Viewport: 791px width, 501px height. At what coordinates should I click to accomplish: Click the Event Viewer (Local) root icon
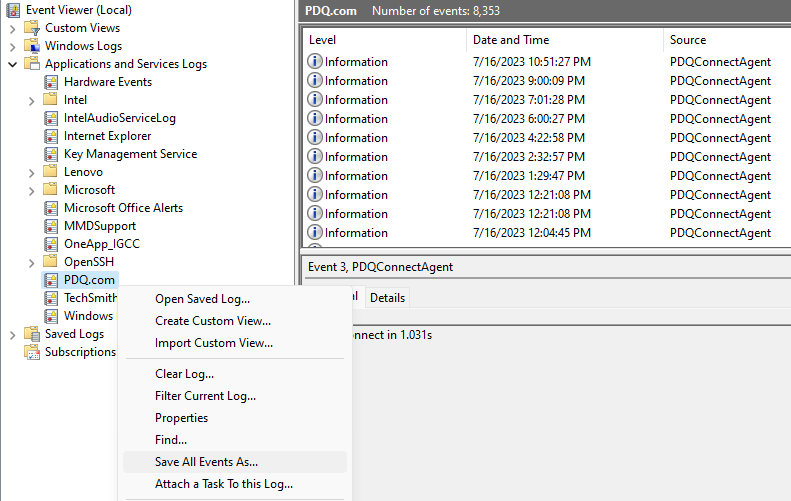click(13, 10)
